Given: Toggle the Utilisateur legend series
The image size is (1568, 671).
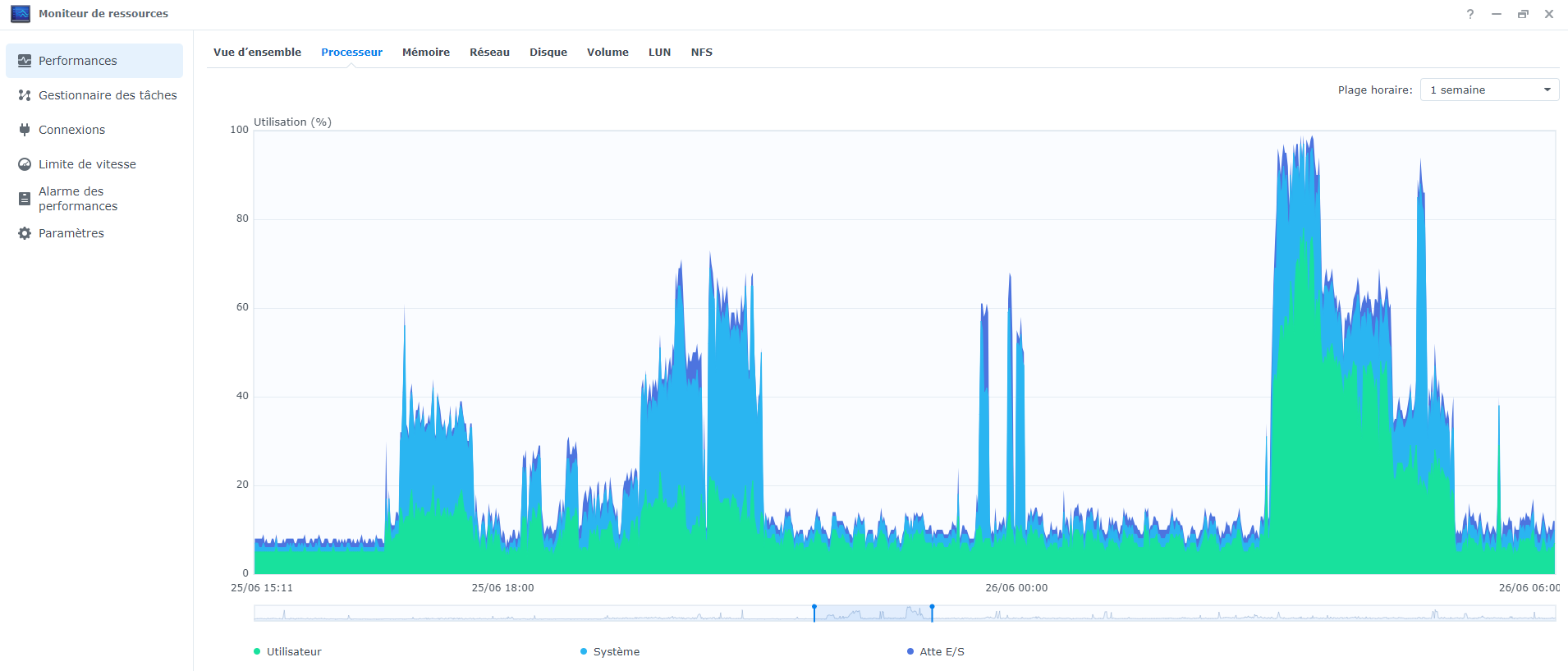Looking at the screenshot, I should (x=287, y=651).
